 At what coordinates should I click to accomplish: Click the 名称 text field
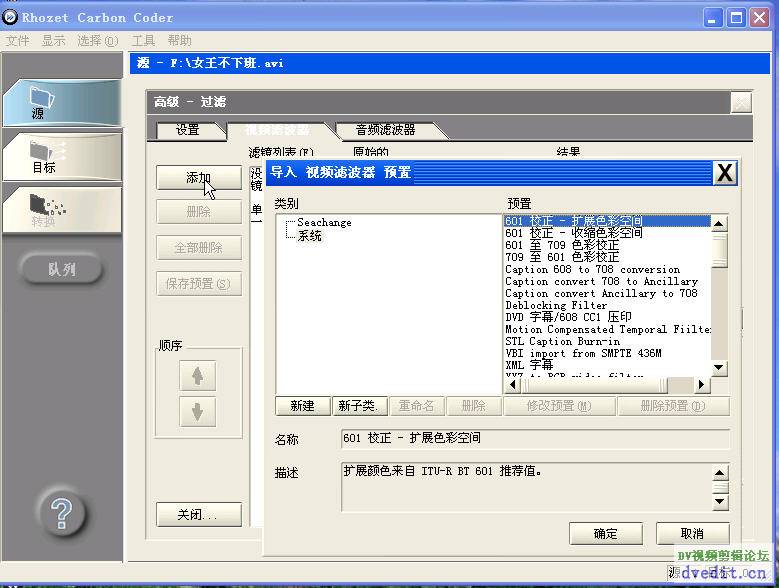pos(536,439)
